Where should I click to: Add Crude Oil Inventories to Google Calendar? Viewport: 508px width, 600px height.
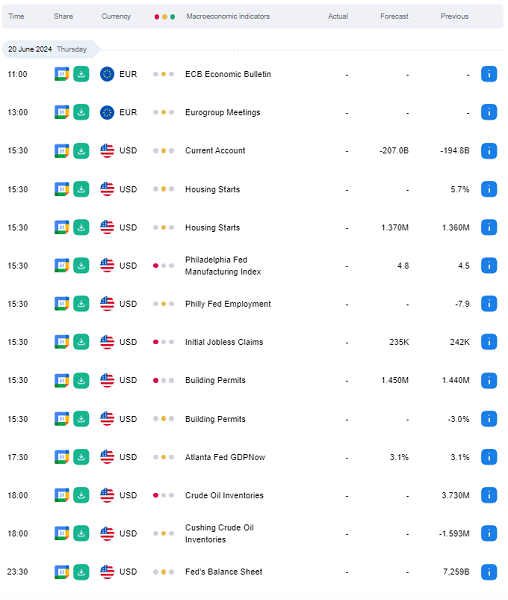click(x=62, y=495)
